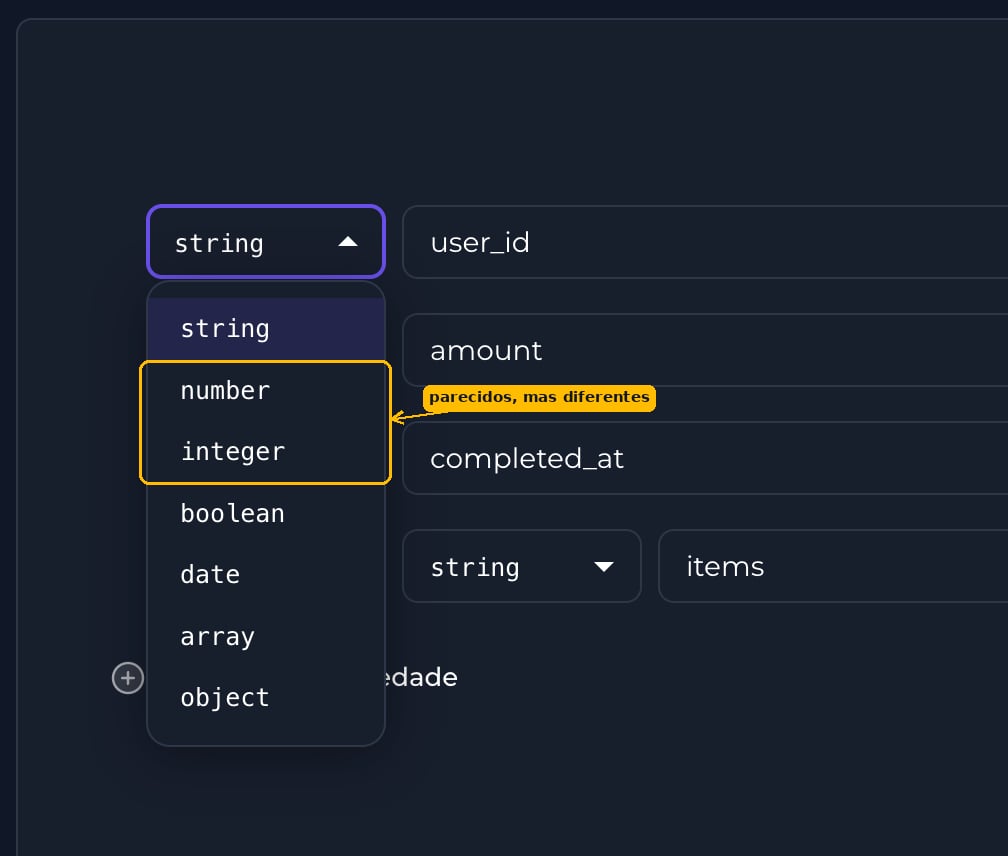Collapse the open string type dropdown
This screenshot has width=1008, height=856.
pos(266,242)
